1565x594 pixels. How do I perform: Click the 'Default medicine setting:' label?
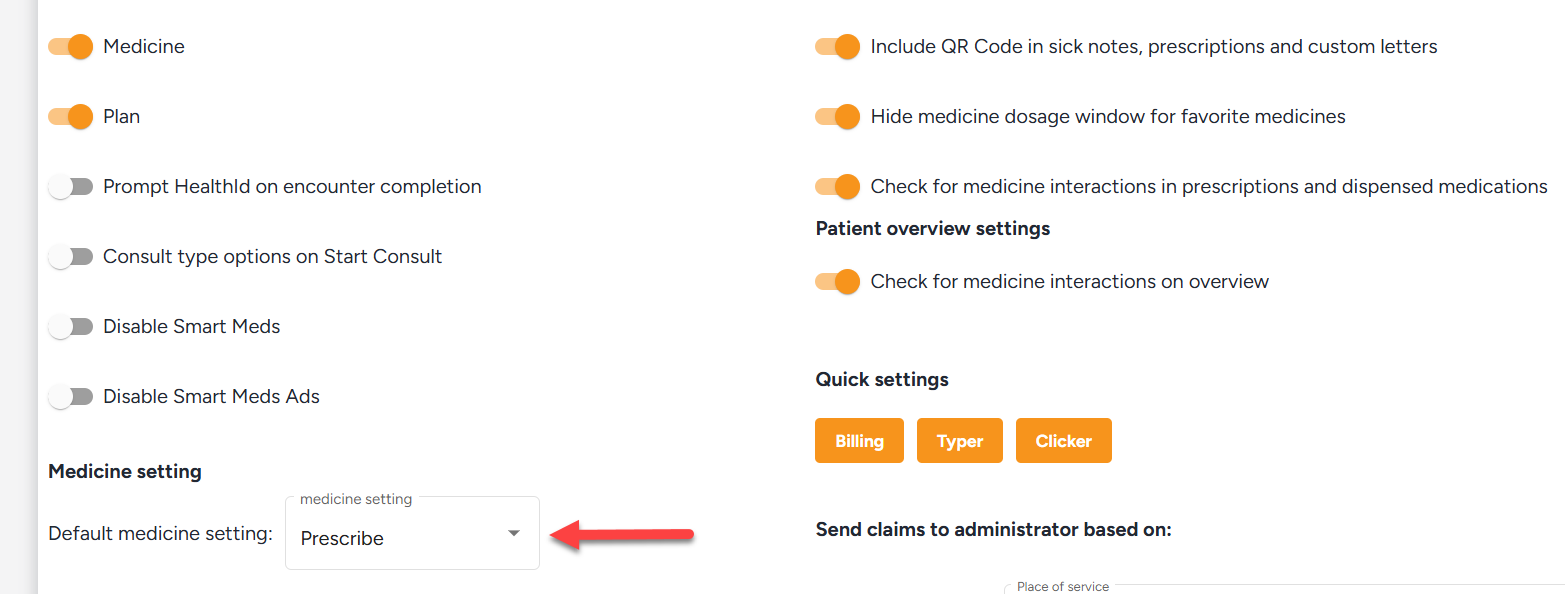click(160, 534)
